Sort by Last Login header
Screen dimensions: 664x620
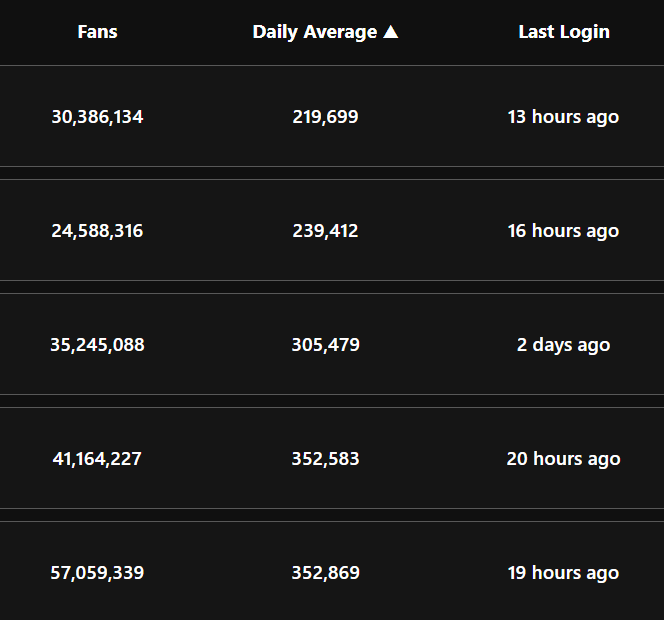click(563, 32)
